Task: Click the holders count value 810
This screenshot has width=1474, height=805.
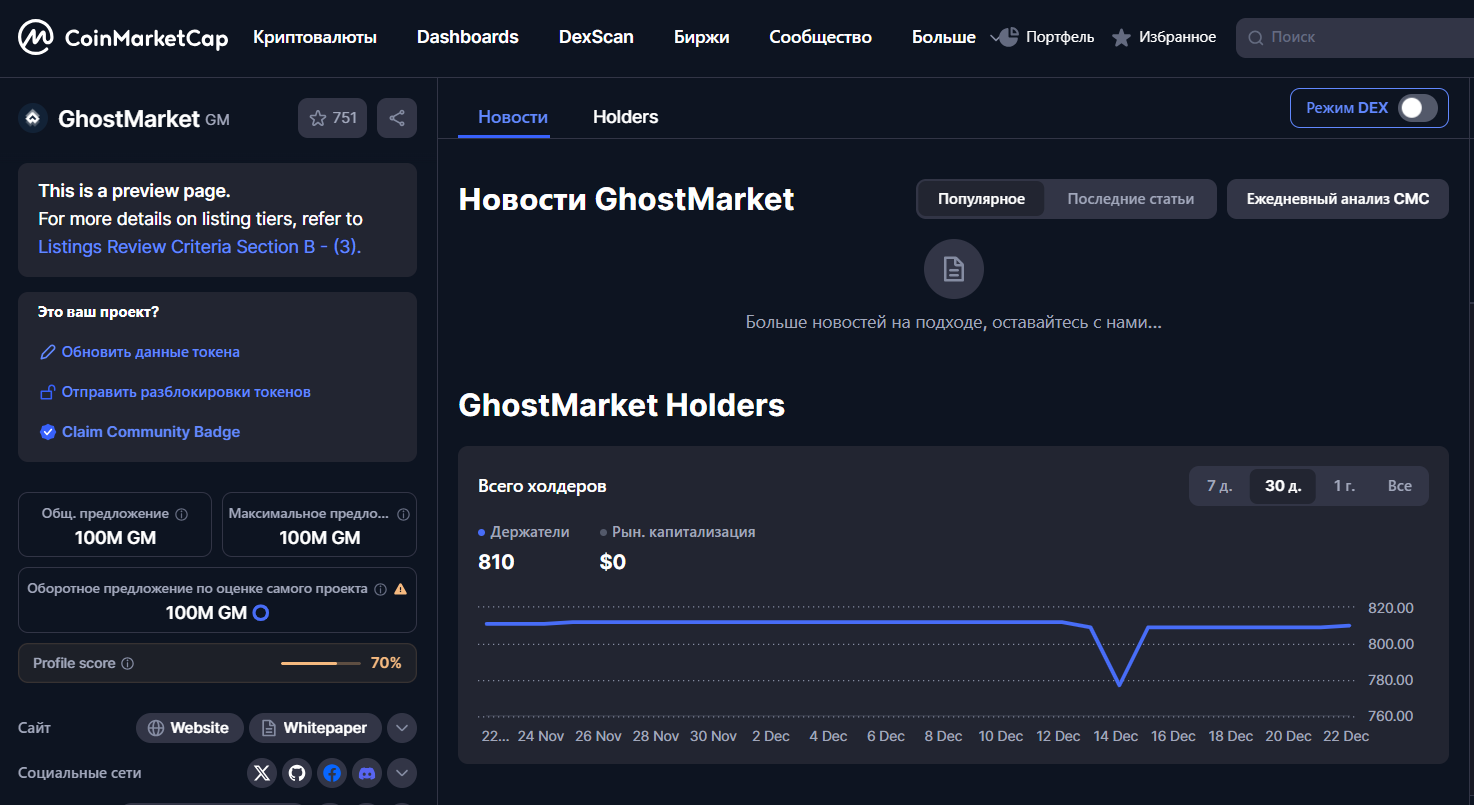Action: pyautogui.click(x=496, y=562)
